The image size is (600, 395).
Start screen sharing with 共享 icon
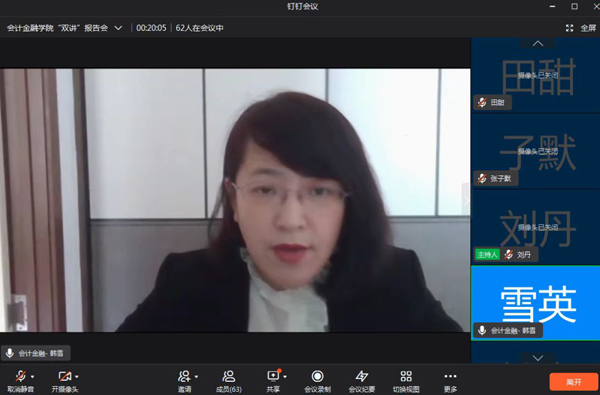(273, 382)
